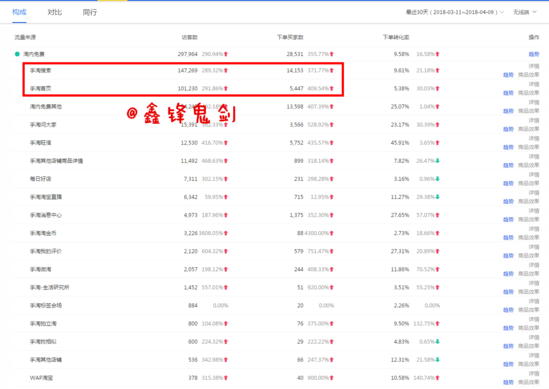Screen dimensions: 549x389
Task: Open 商品效果 for the 884 visitors row
Action: [529, 310]
